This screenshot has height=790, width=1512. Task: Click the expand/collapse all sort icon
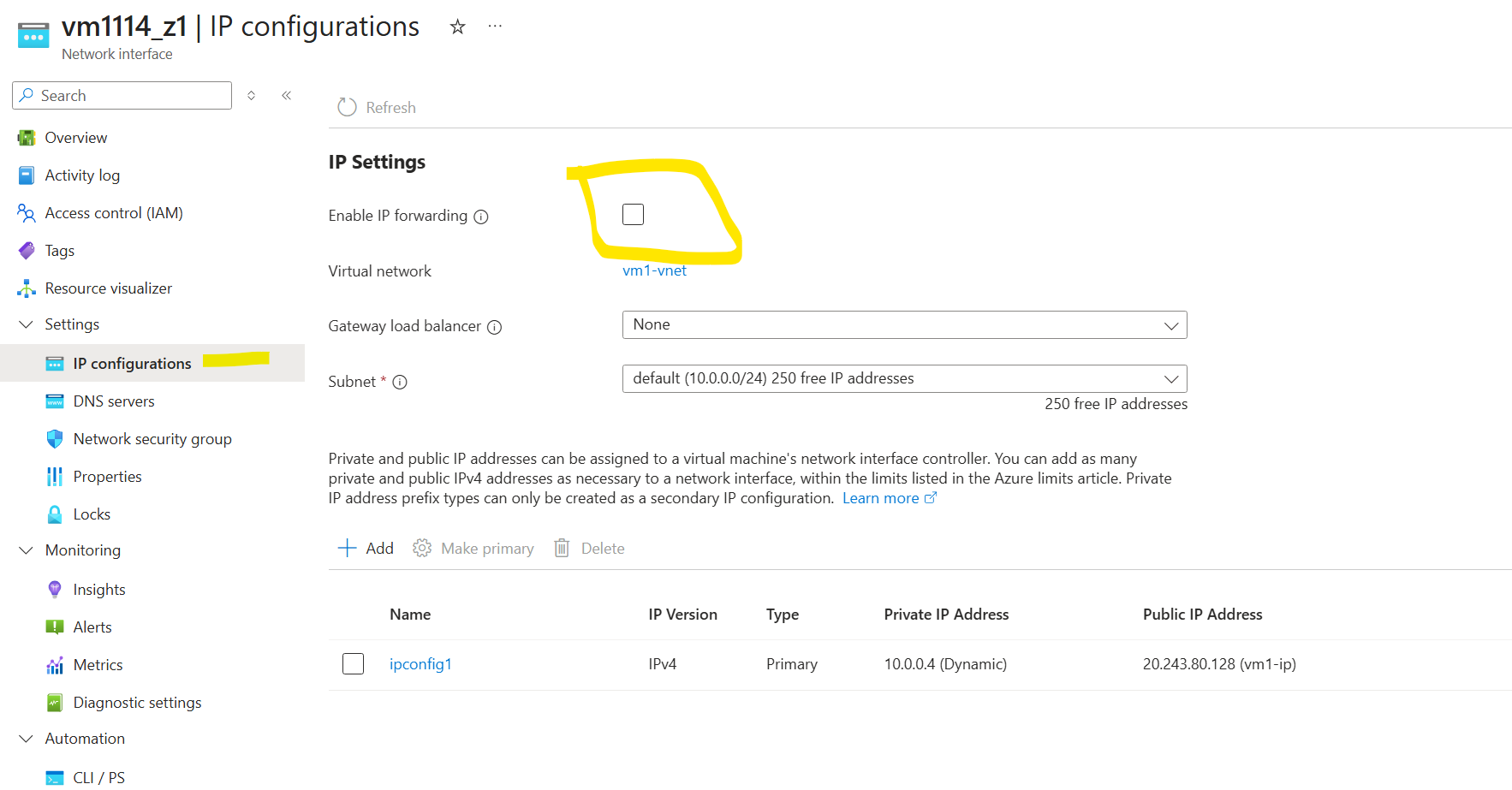[x=252, y=95]
